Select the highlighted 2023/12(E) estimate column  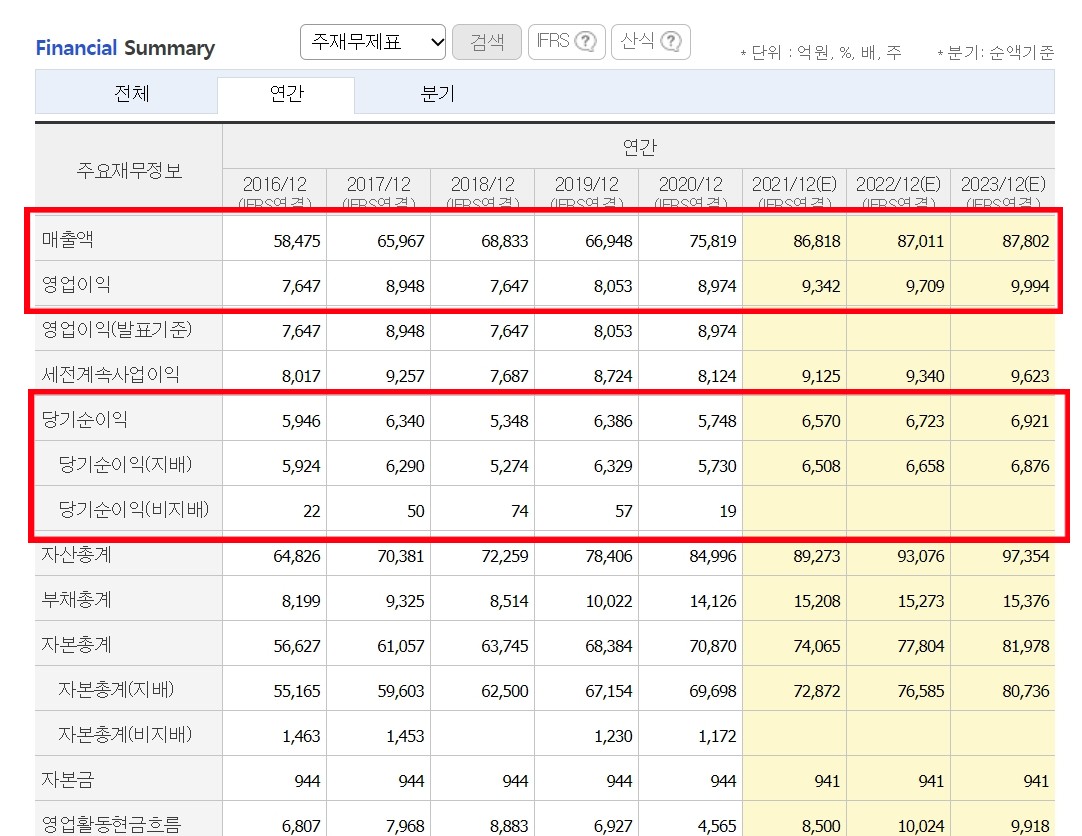1005,181
